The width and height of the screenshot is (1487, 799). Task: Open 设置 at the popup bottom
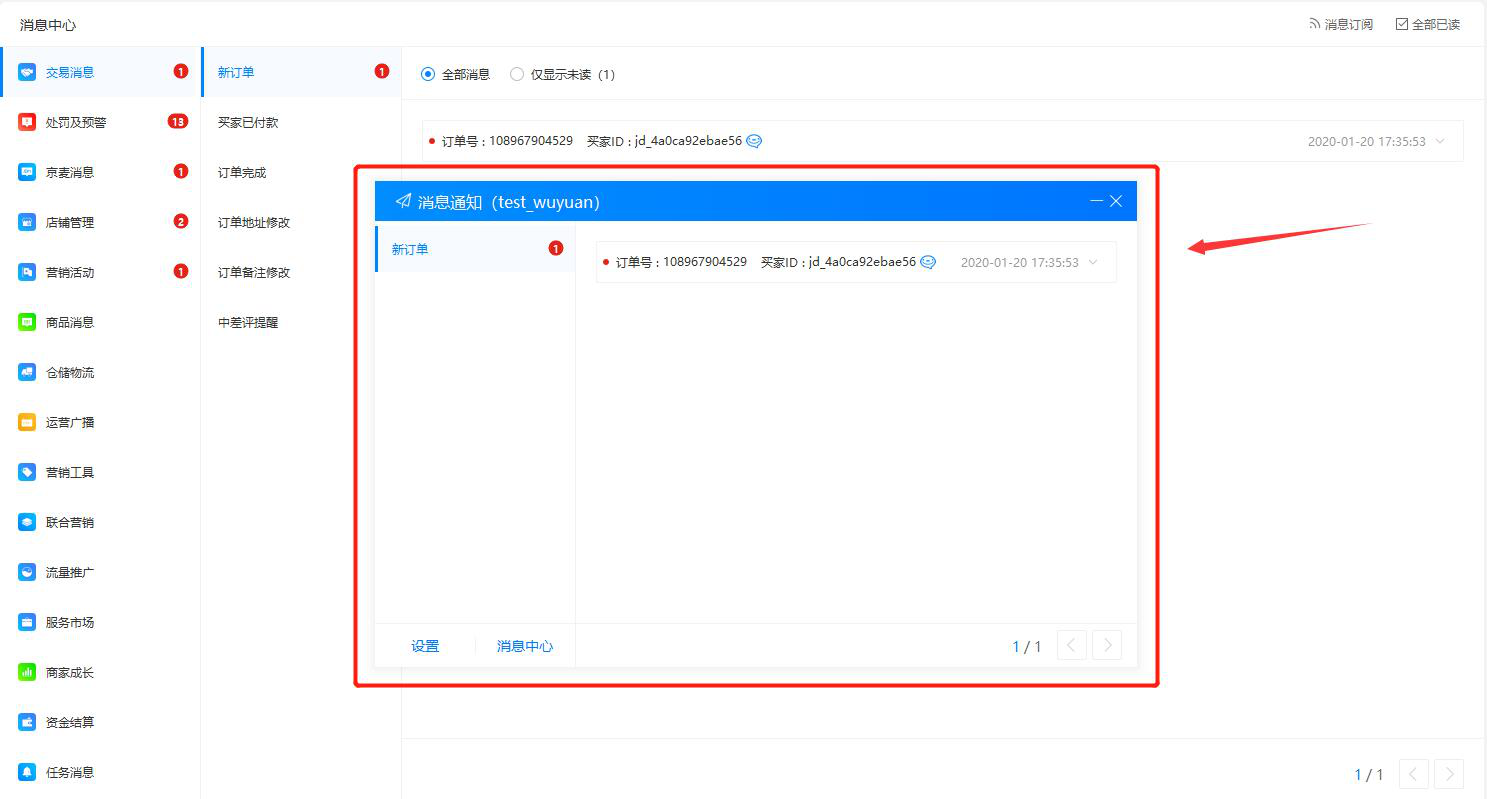click(424, 645)
